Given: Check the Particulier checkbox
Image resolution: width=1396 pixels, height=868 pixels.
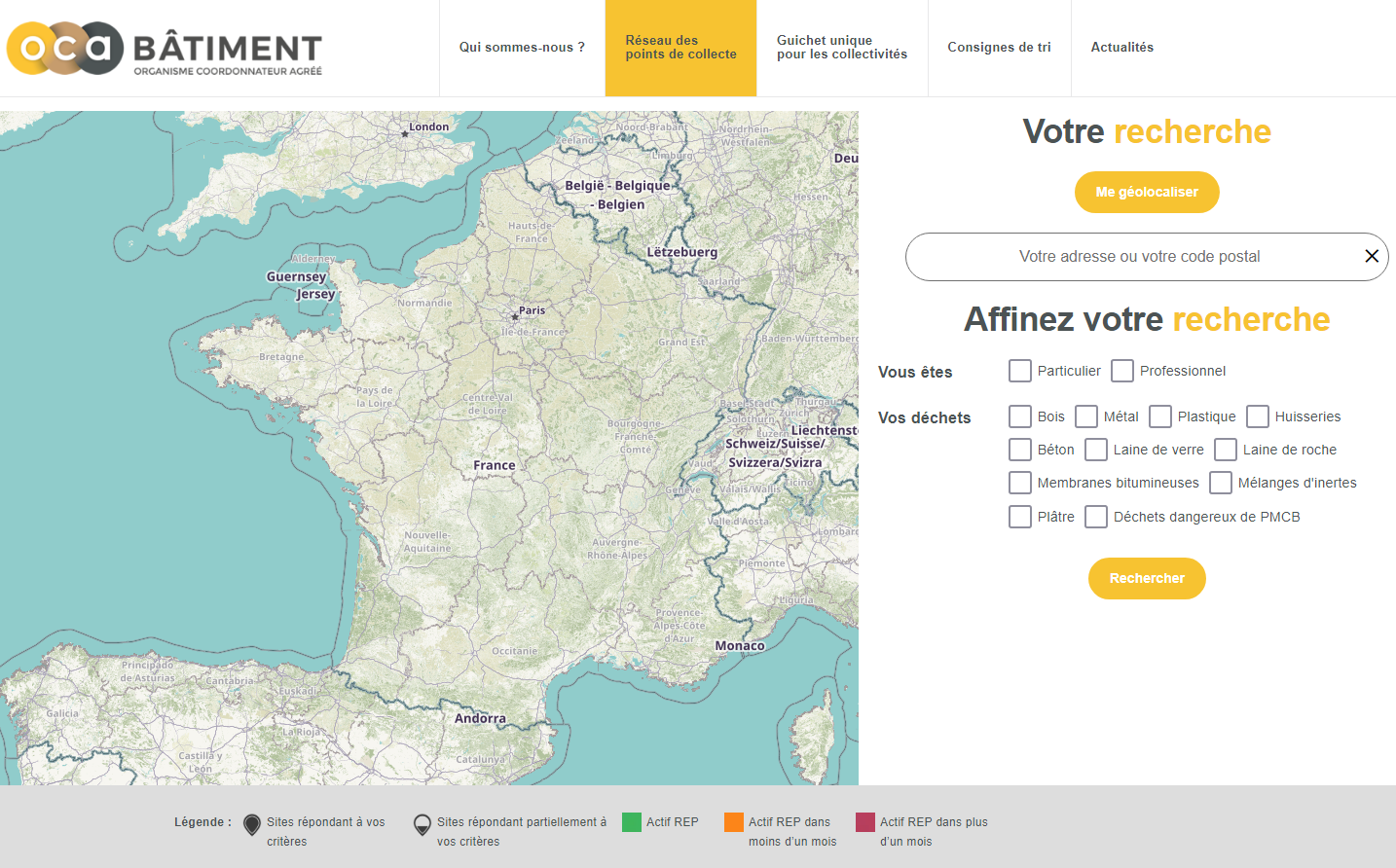Looking at the screenshot, I should (x=1020, y=371).
